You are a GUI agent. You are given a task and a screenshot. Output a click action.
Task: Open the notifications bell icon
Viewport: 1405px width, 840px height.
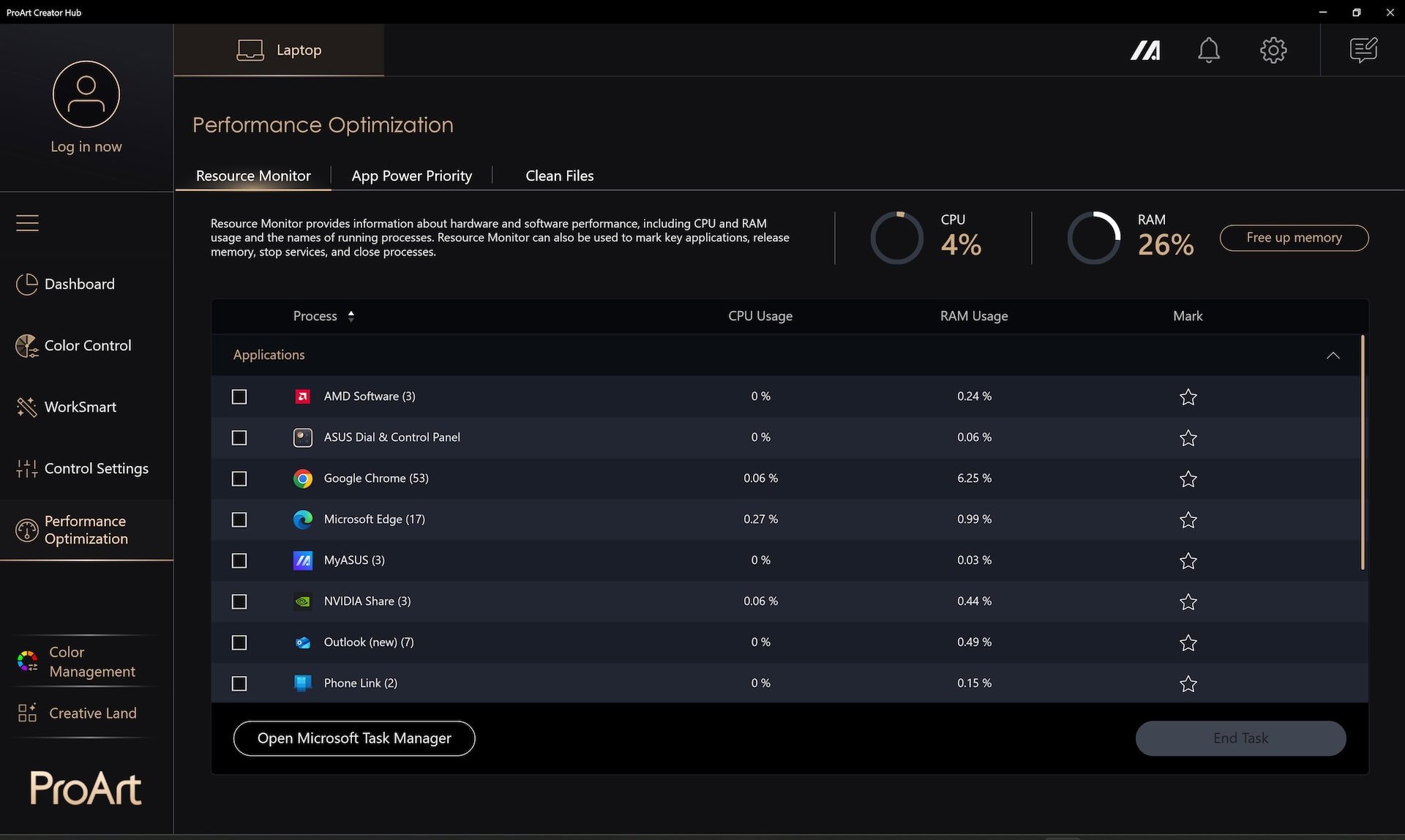[x=1209, y=50]
